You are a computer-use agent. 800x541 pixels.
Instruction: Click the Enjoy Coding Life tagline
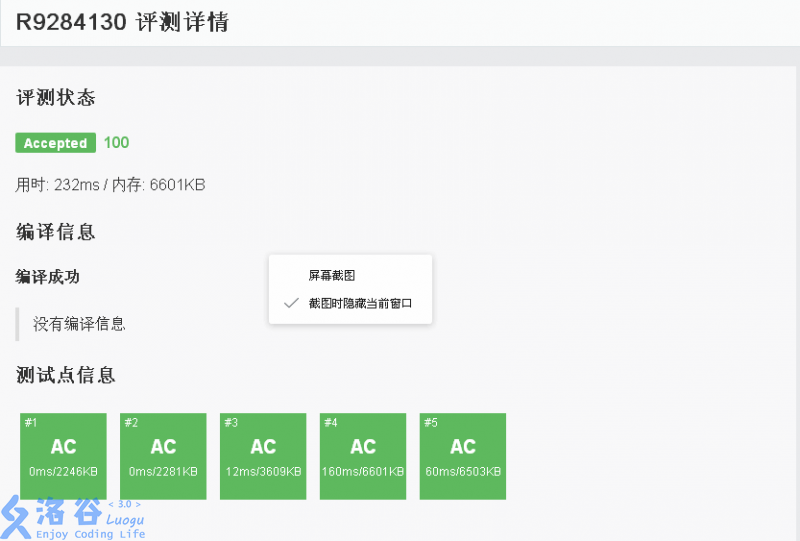point(90,534)
